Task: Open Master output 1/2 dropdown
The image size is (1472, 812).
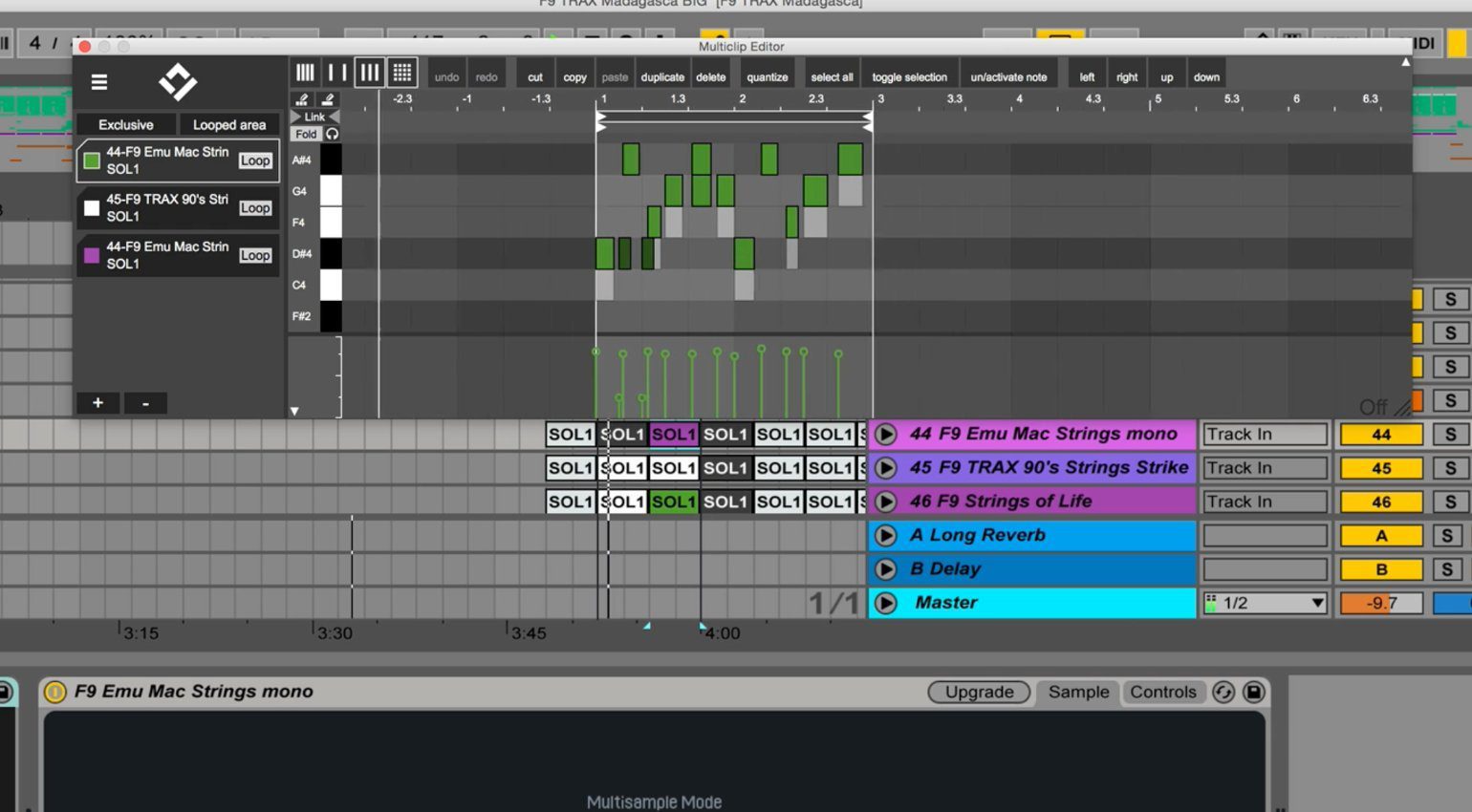Action: (x=1265, y=603)
